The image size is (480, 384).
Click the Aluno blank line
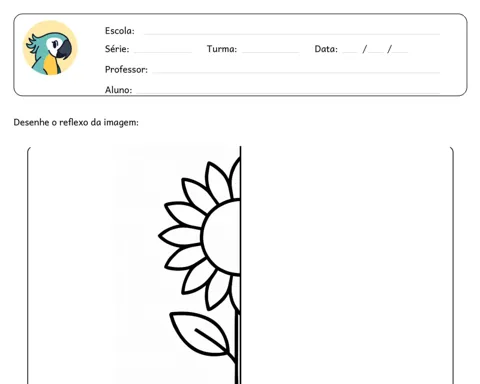pyautogui.click(x=288, y=92)
